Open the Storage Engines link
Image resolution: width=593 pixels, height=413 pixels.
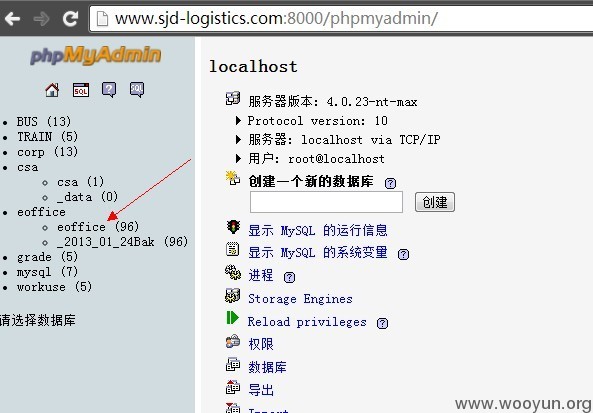pyautogui.click(x=300, y=299)
